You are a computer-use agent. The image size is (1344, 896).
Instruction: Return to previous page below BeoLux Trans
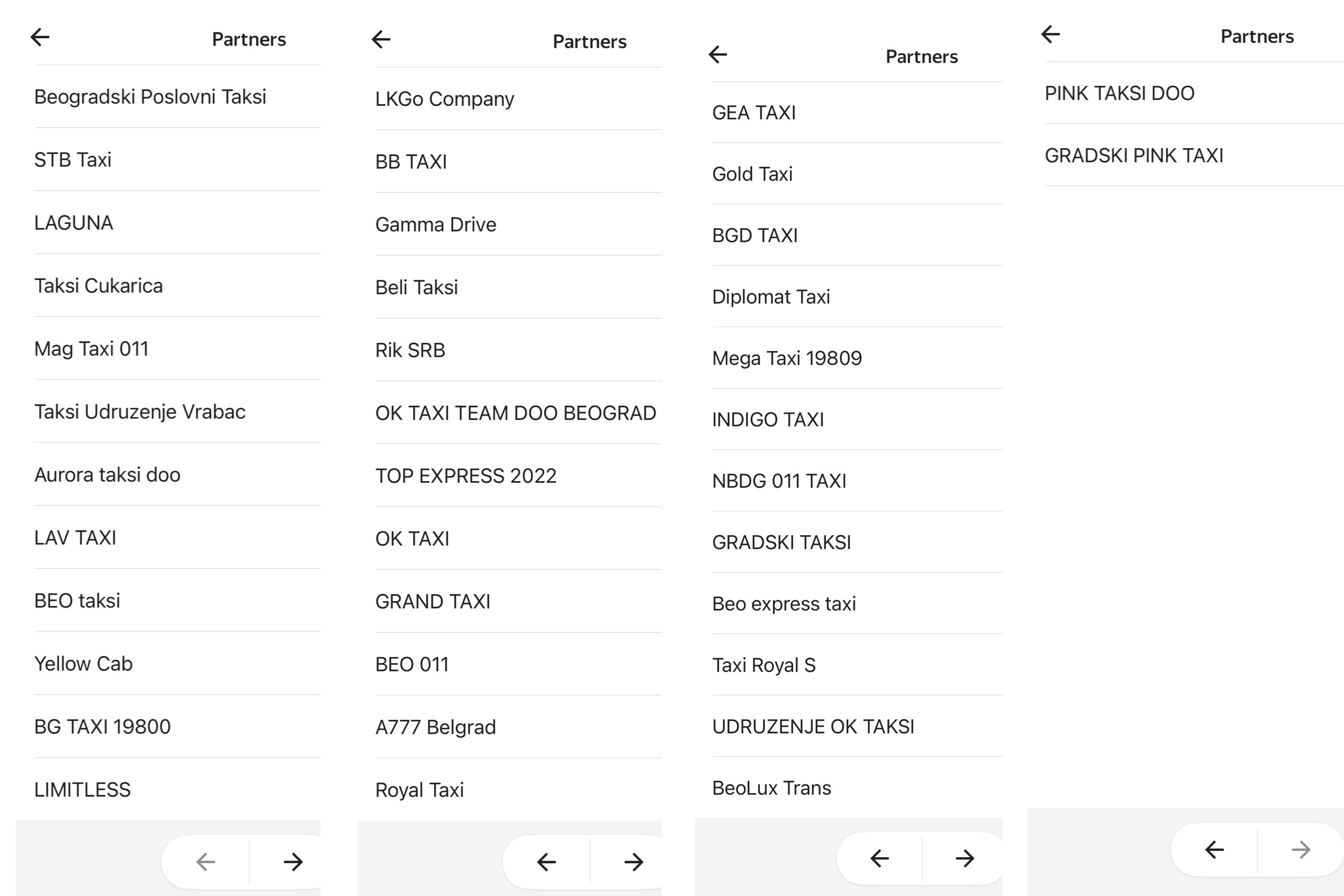click(879, 858)
